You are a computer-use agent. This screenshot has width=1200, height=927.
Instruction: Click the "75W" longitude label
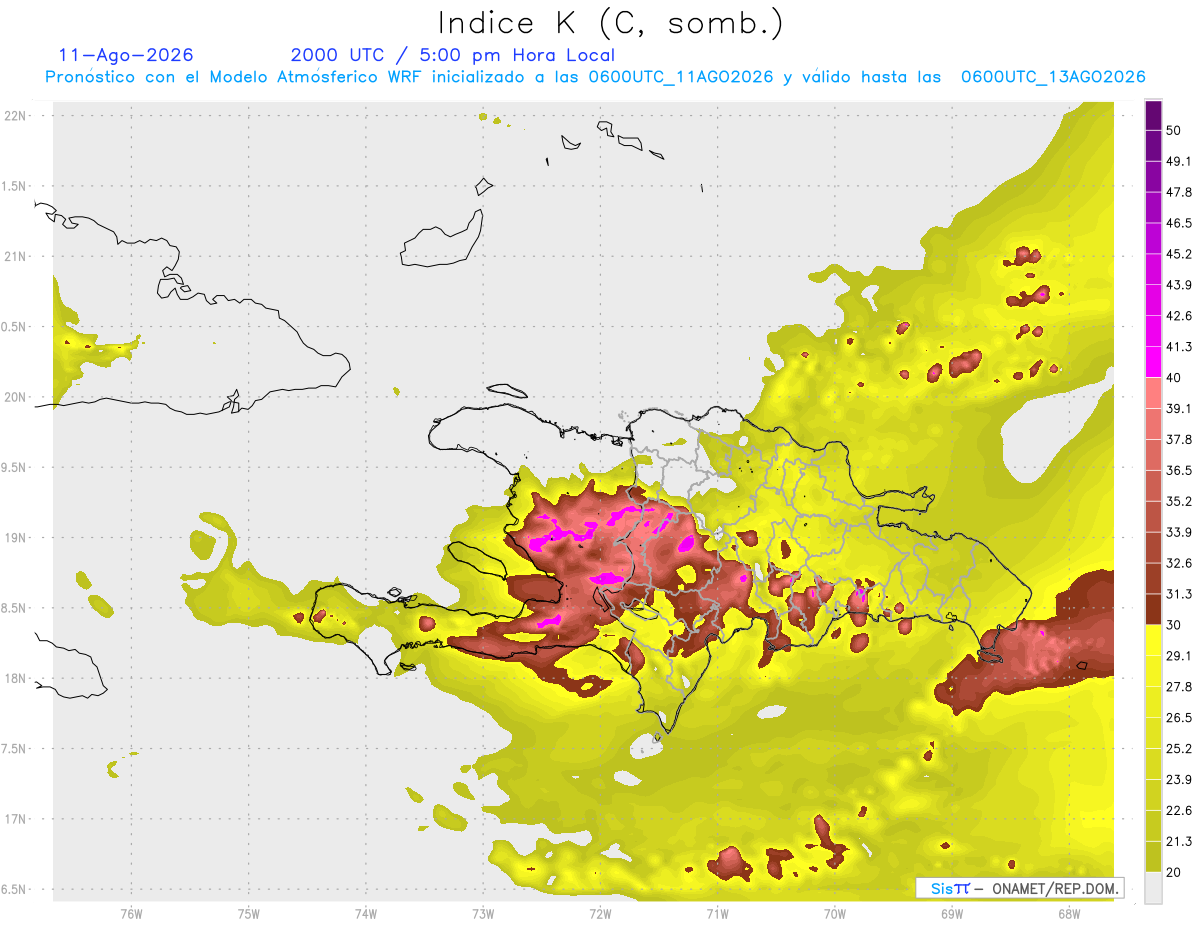(x=249, y=914)
